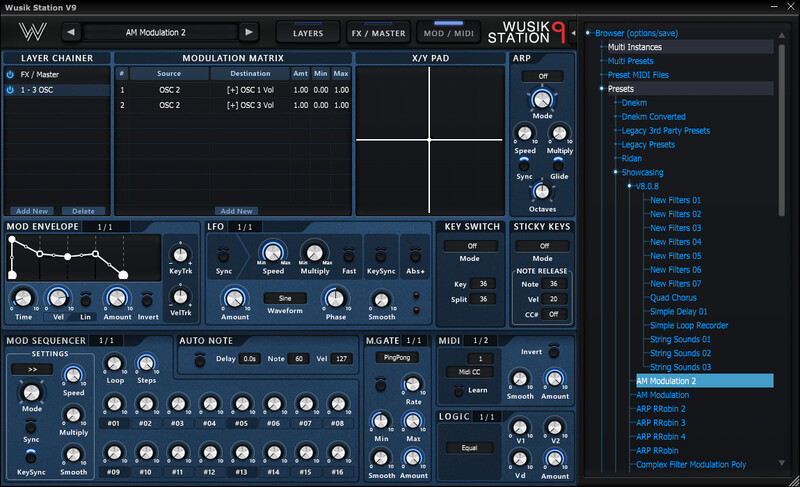
Task: Click the MIDI Smooth knob
Action: click(519, 379)
